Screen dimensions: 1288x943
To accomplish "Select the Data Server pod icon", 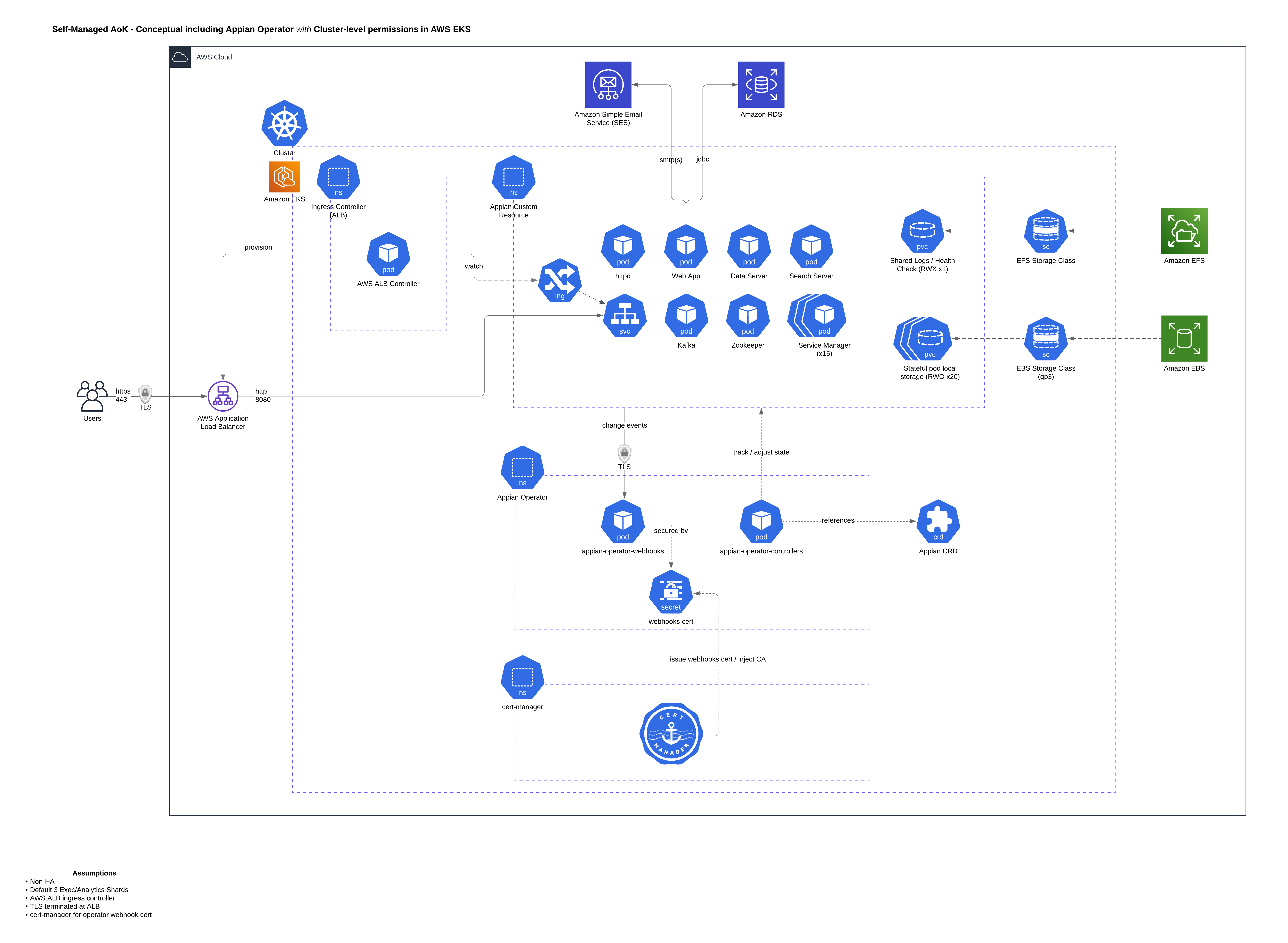I will click(749, 247).
